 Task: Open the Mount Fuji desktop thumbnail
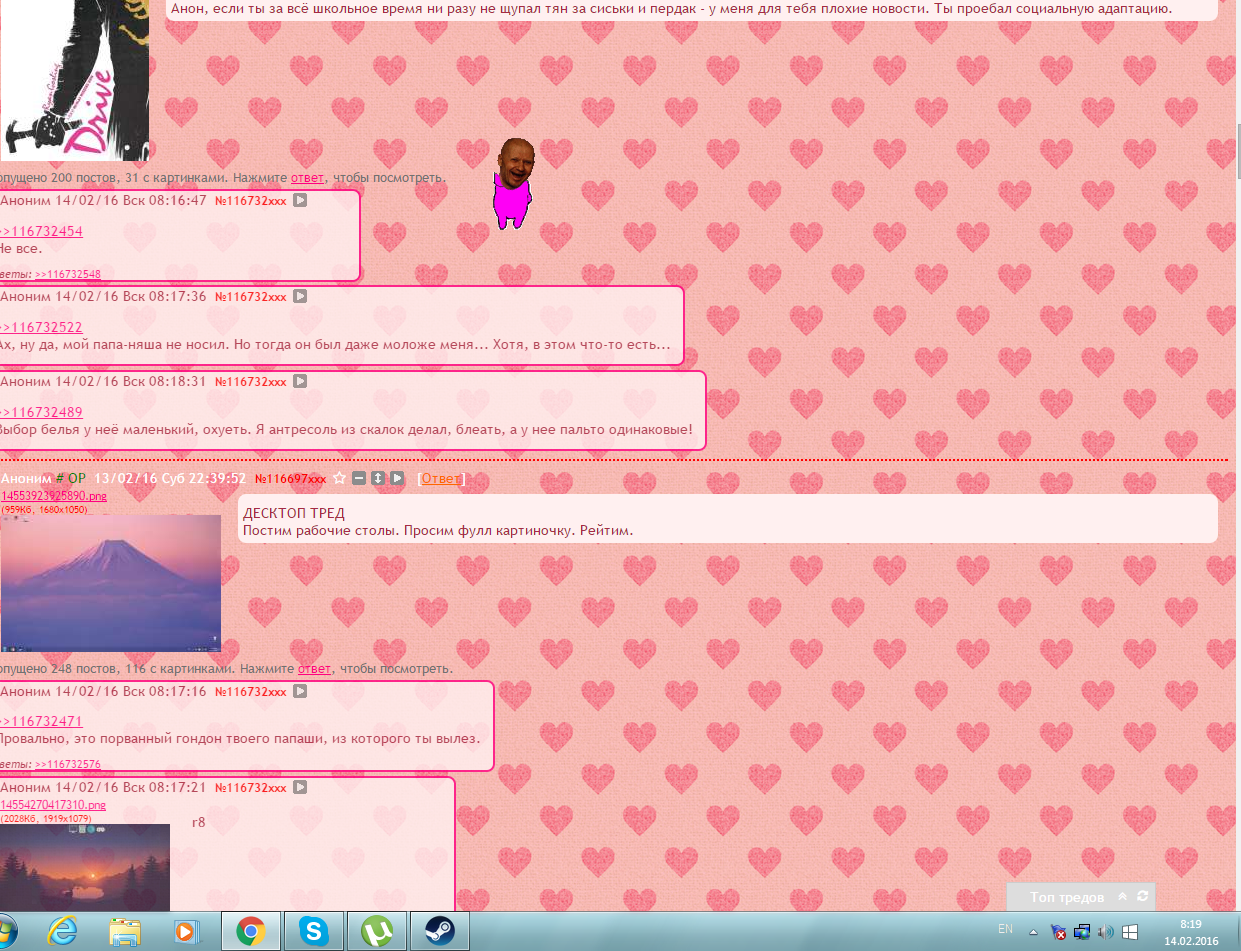pyautogui.click(x=110, y=583)
